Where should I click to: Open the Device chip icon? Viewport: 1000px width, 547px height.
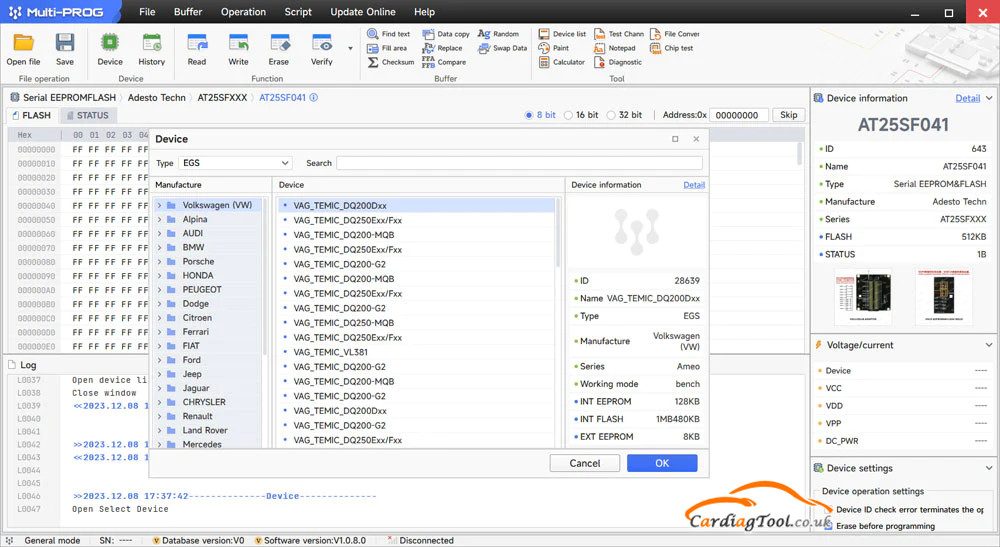tap(110, 43)
